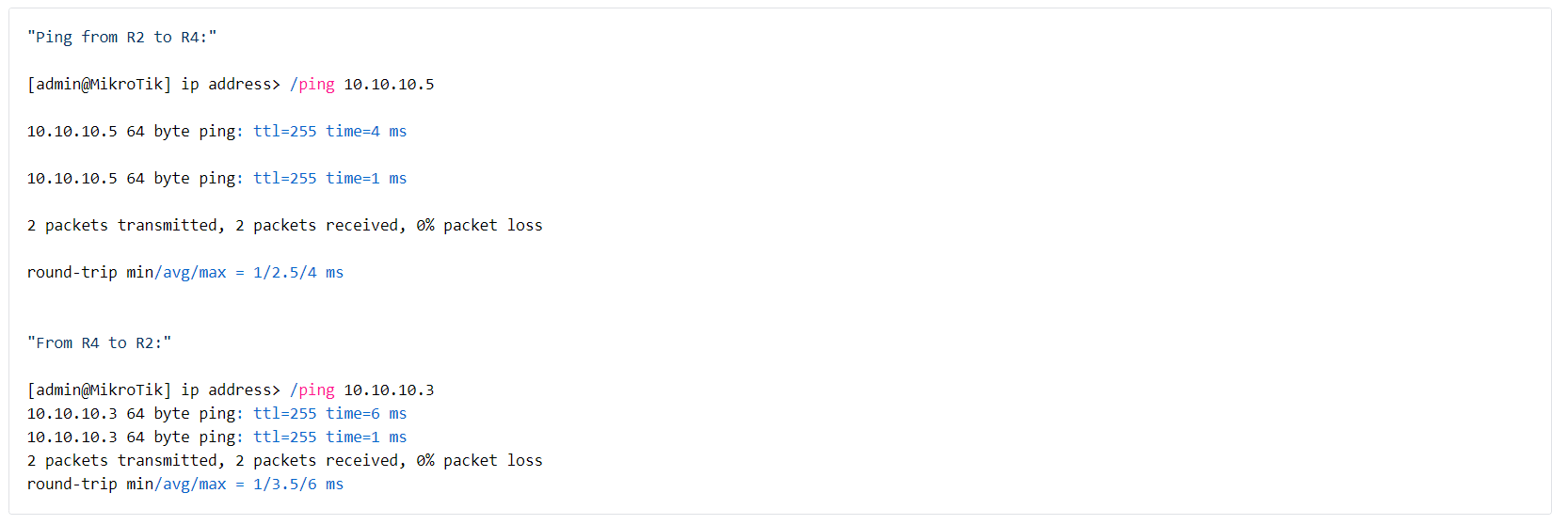Click the pink /ping command for 10.10.10.3
The height and width of the screenshot is (525, 1568).
click(312, 390)
